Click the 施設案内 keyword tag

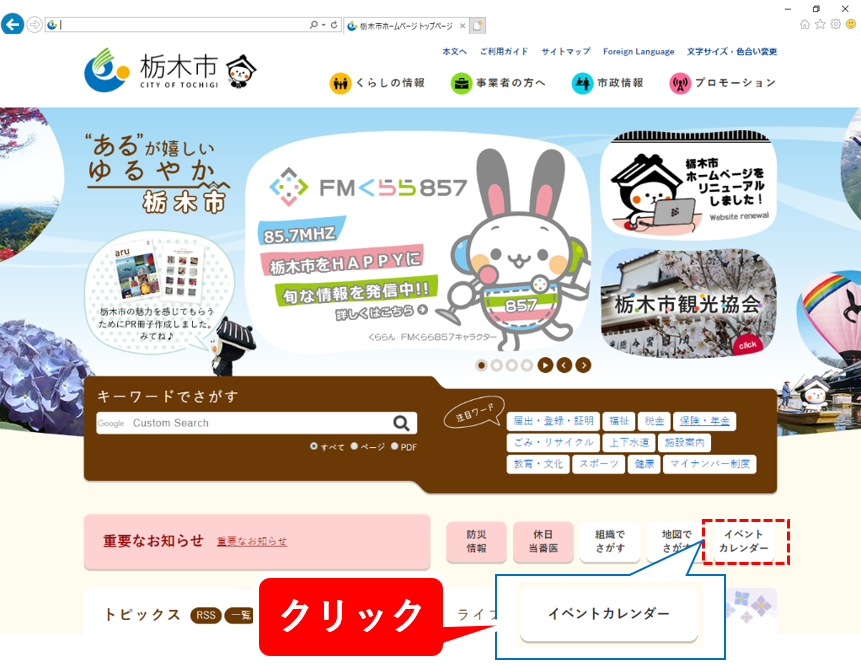tap(685, 442)
